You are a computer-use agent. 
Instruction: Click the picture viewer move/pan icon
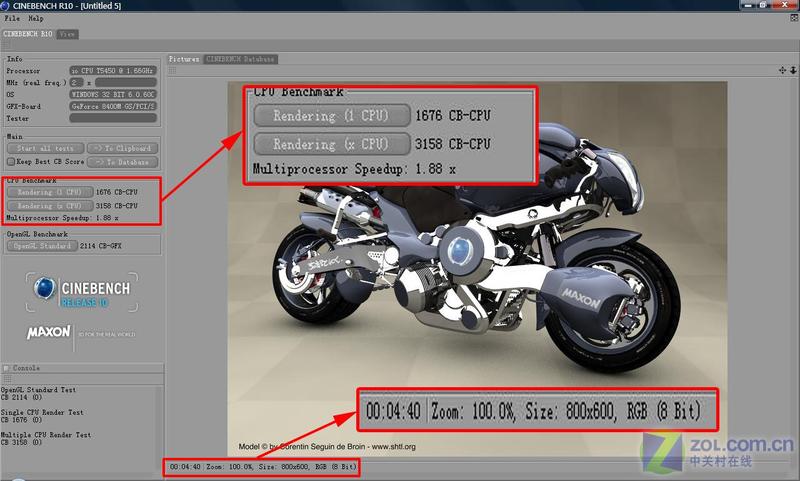click(x=782, y=70)
